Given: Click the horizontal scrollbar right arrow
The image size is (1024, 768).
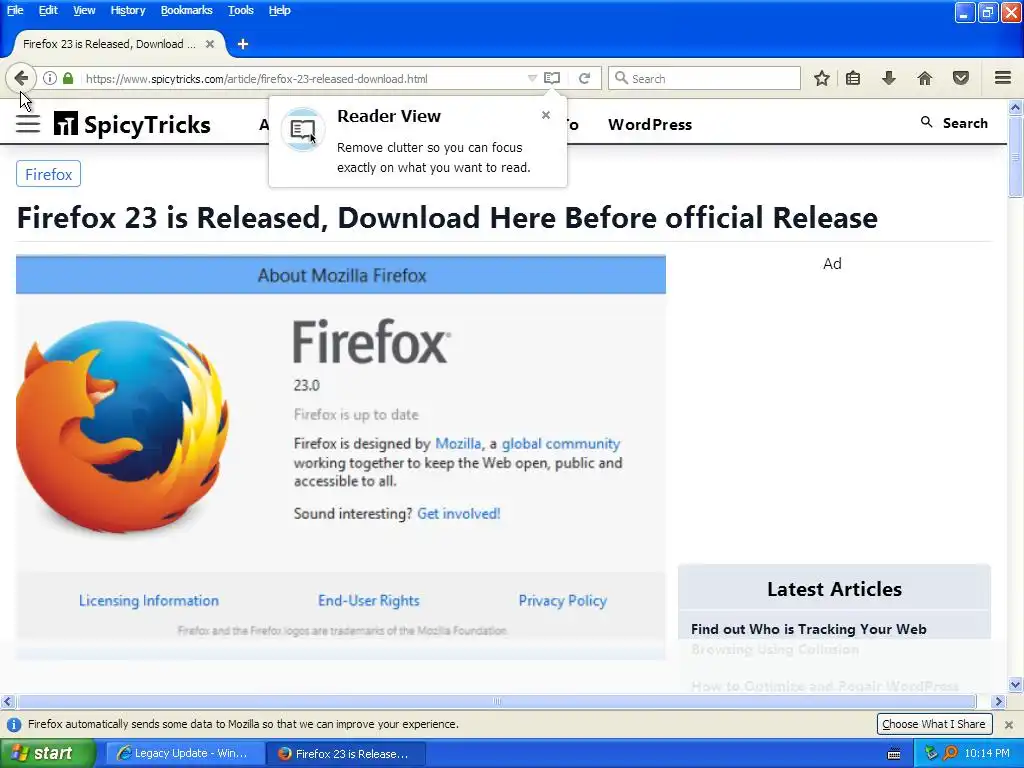Looking at the screenshot, I should 998,701.
